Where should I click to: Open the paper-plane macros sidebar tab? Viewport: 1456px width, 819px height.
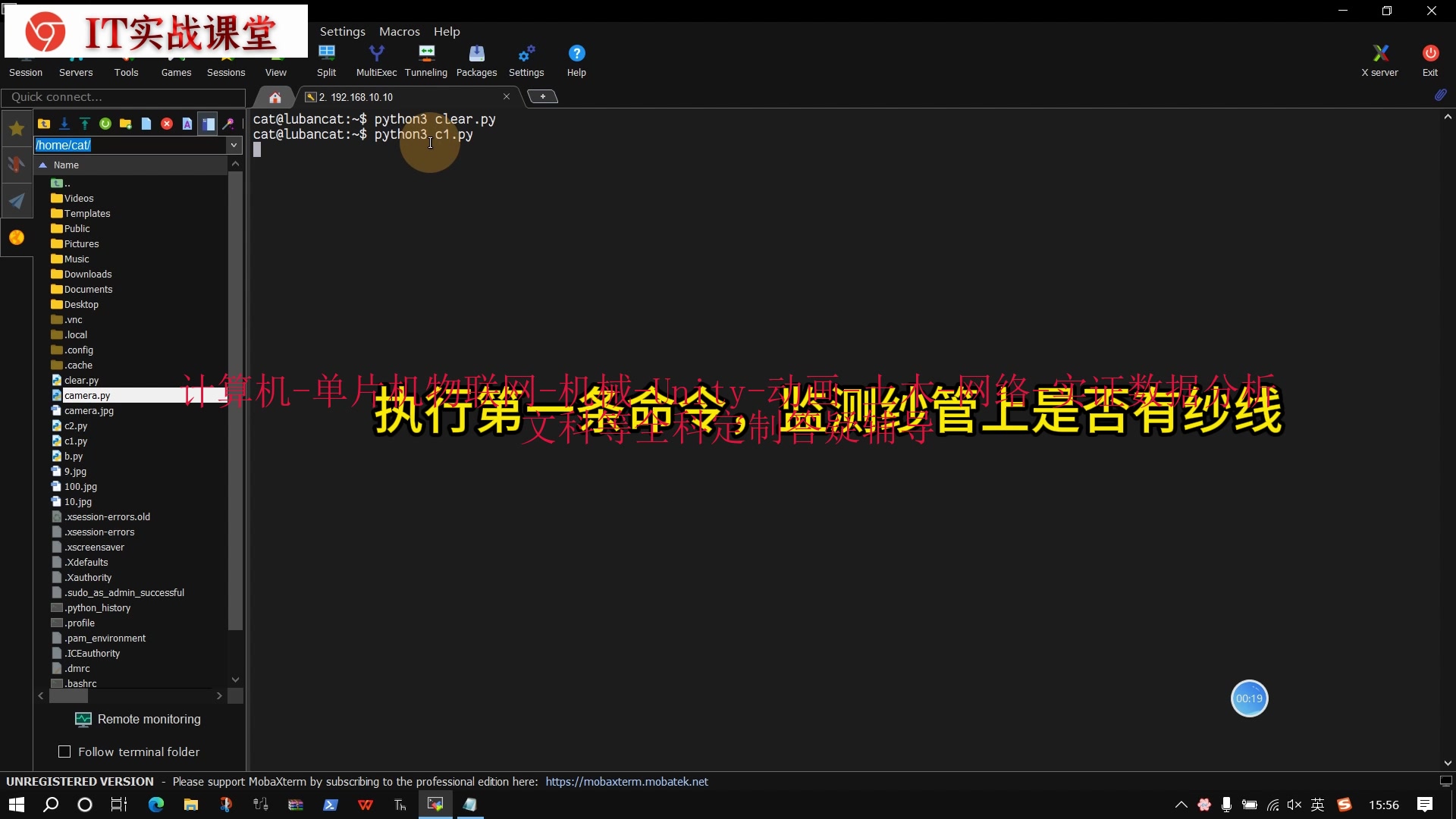(17, 201)
